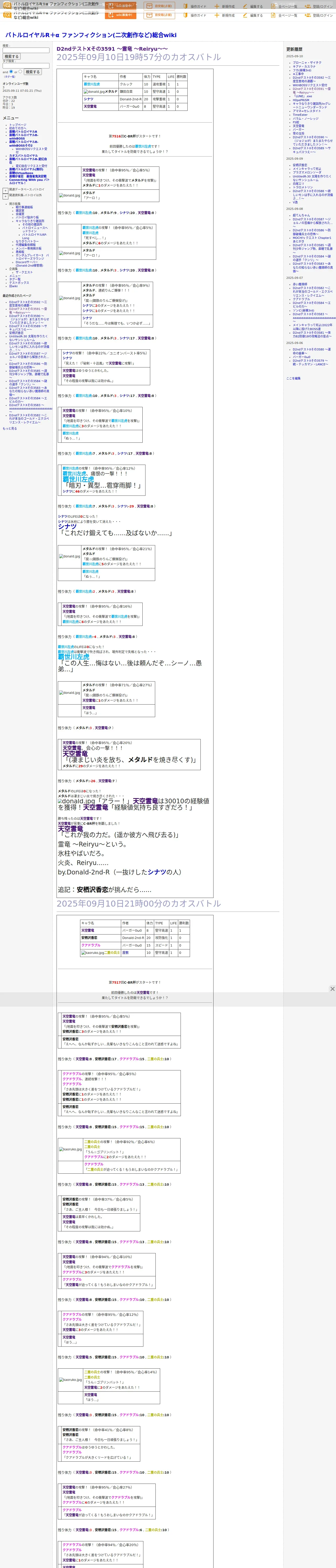Viewport: 336px width, 1568px height.
Task: Open H0pePRiSM in 更新履歴
Action: 301,100
